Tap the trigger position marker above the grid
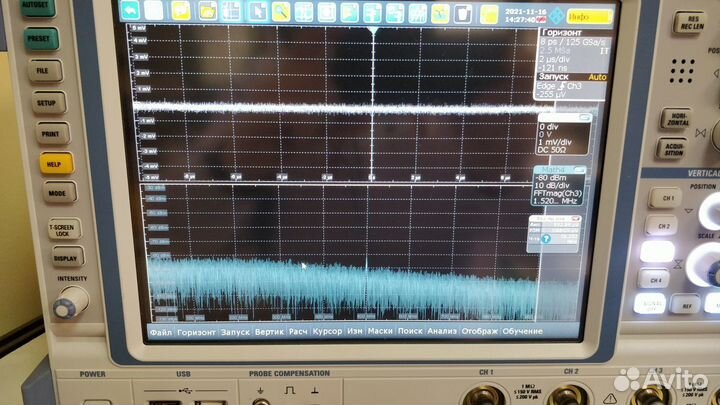Viewport: 720px width, 405px height. (x=373, y=31)
